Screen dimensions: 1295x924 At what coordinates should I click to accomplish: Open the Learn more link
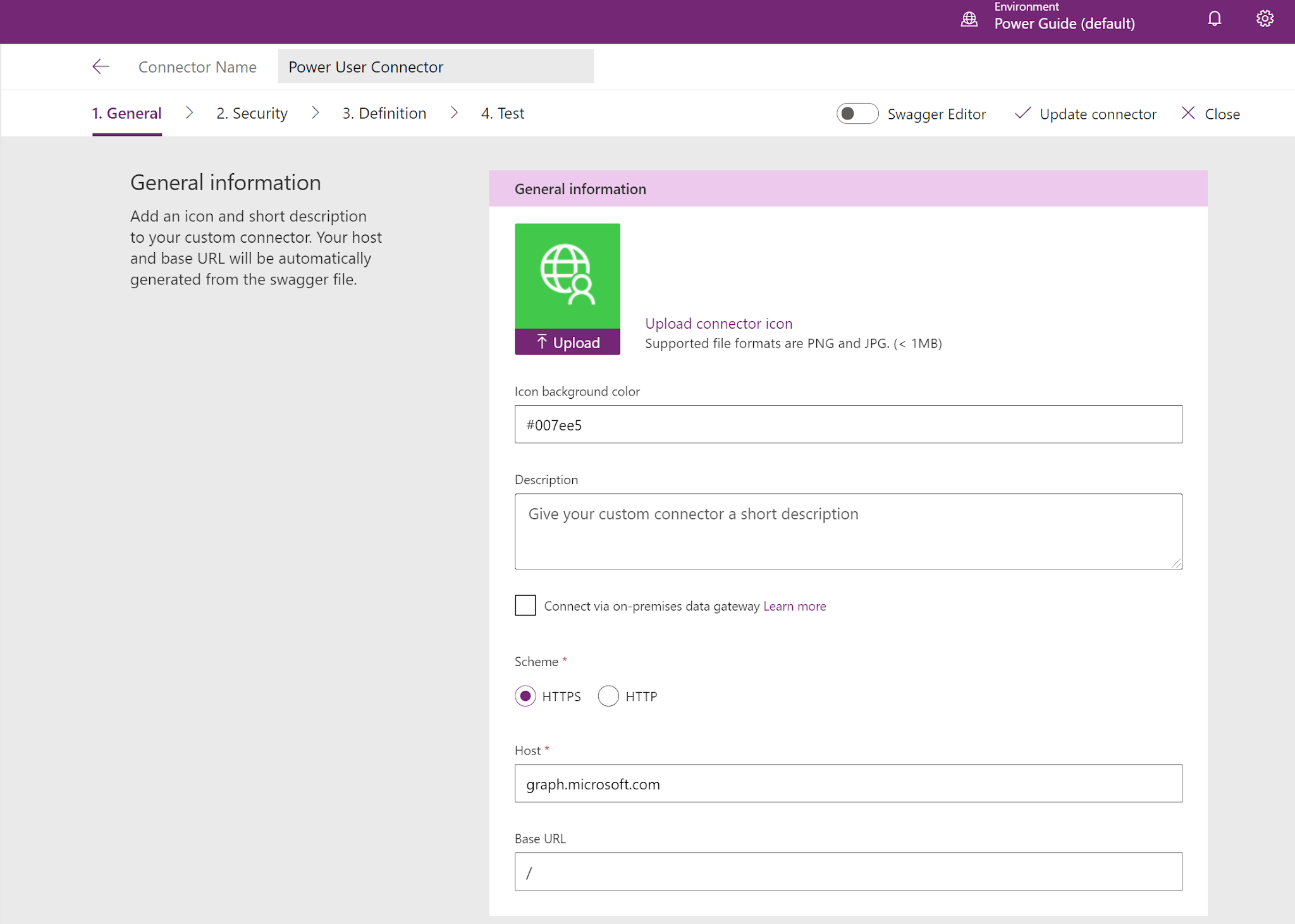(x=794, y=606)
